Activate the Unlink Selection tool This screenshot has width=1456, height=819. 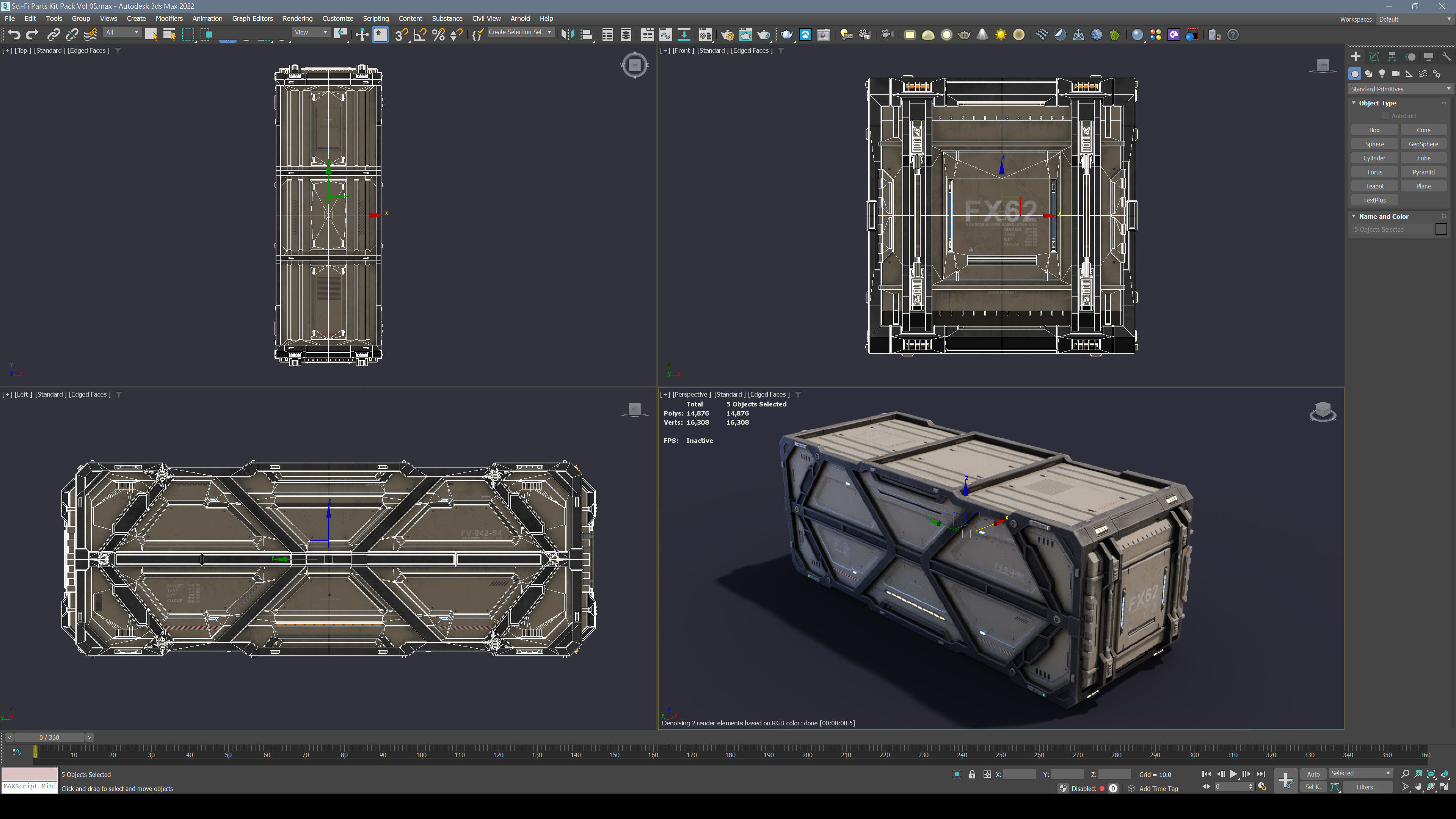(x=71, y=35)
